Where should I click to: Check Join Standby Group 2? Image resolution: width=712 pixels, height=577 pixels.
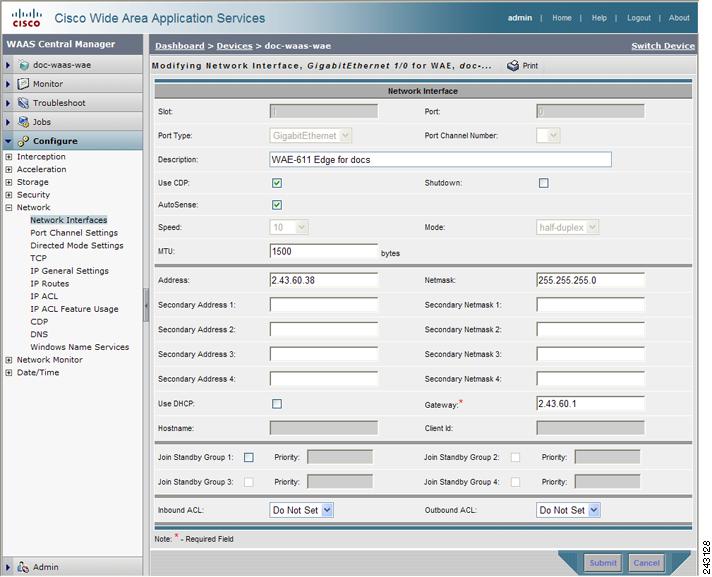(515, 458)
